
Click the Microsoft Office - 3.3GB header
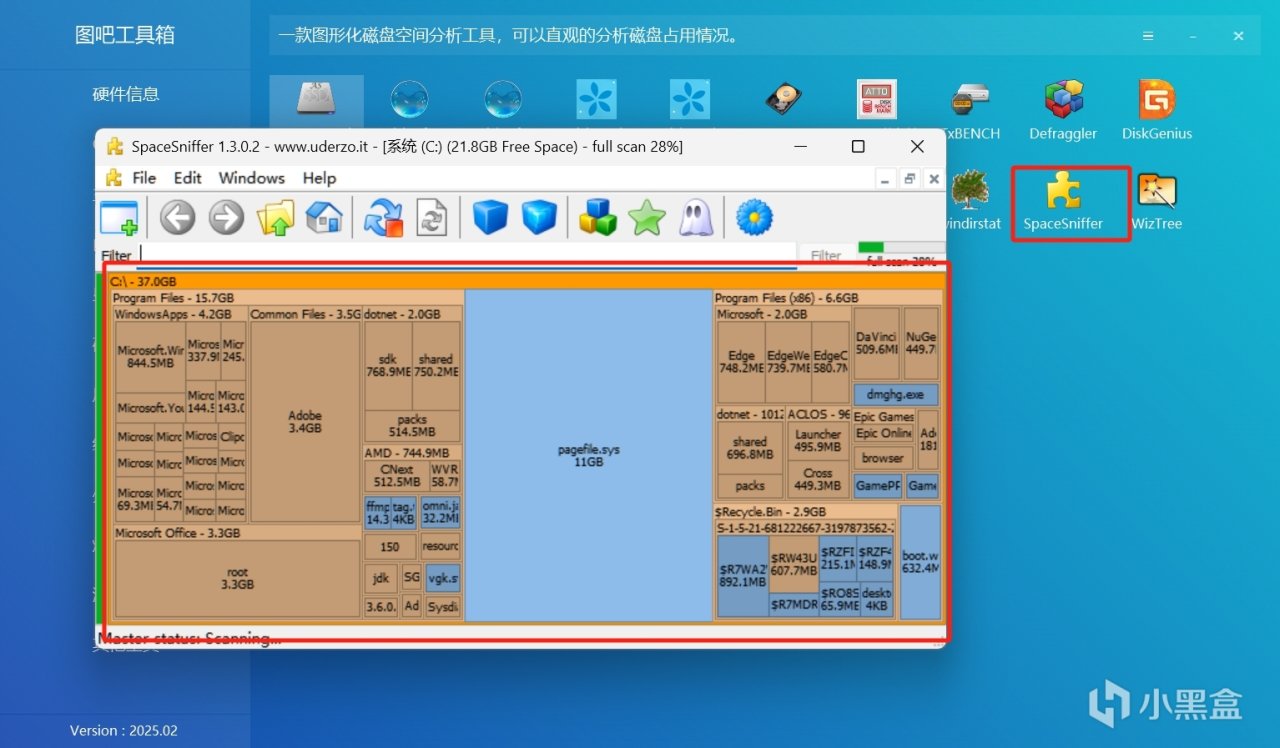click(237, 533)
